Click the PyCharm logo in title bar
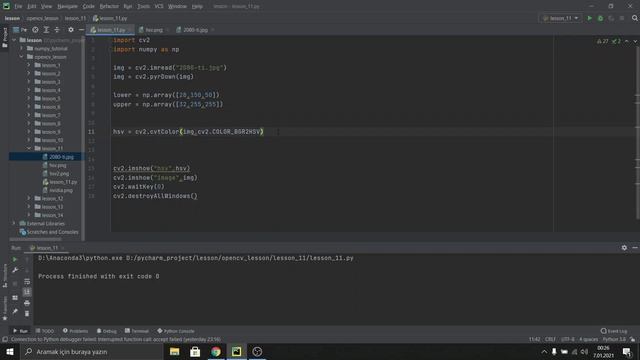 click(x=6, y=6)
